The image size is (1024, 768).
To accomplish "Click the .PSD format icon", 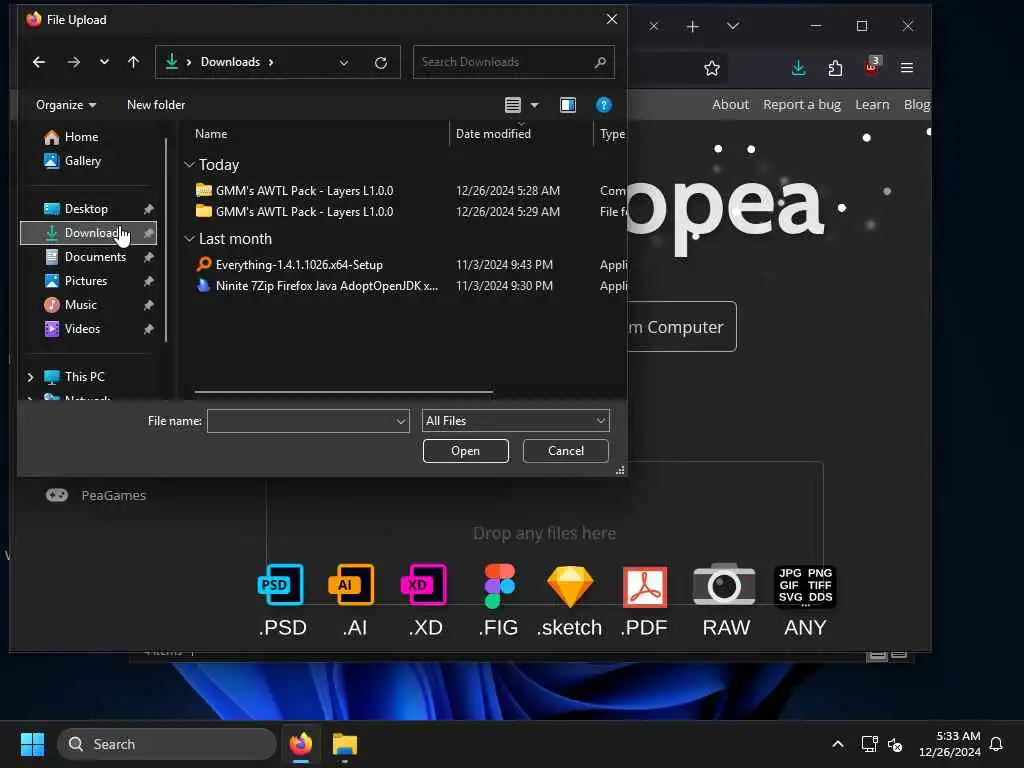I will 281,585.
